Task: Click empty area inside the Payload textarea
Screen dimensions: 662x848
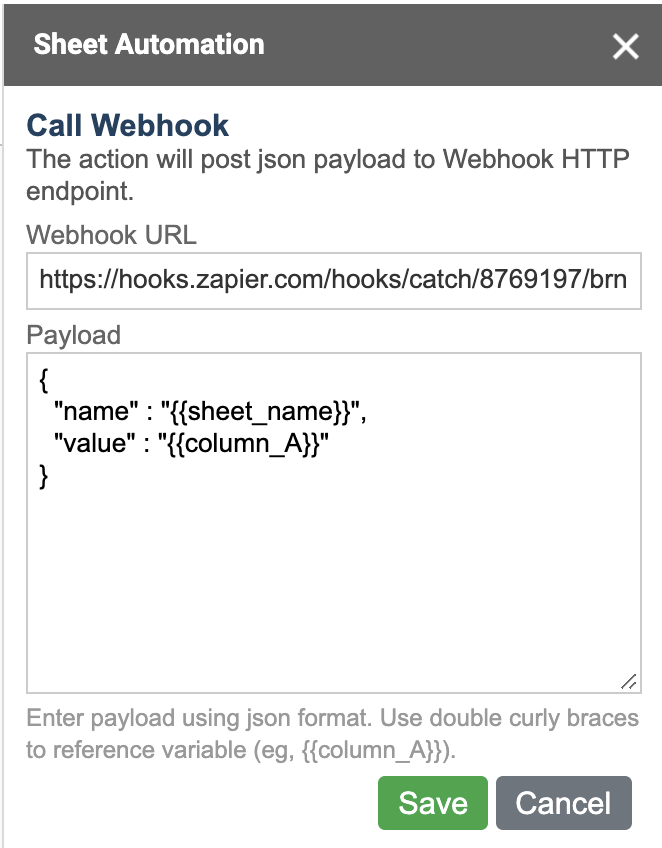Action: coord(334,584)
